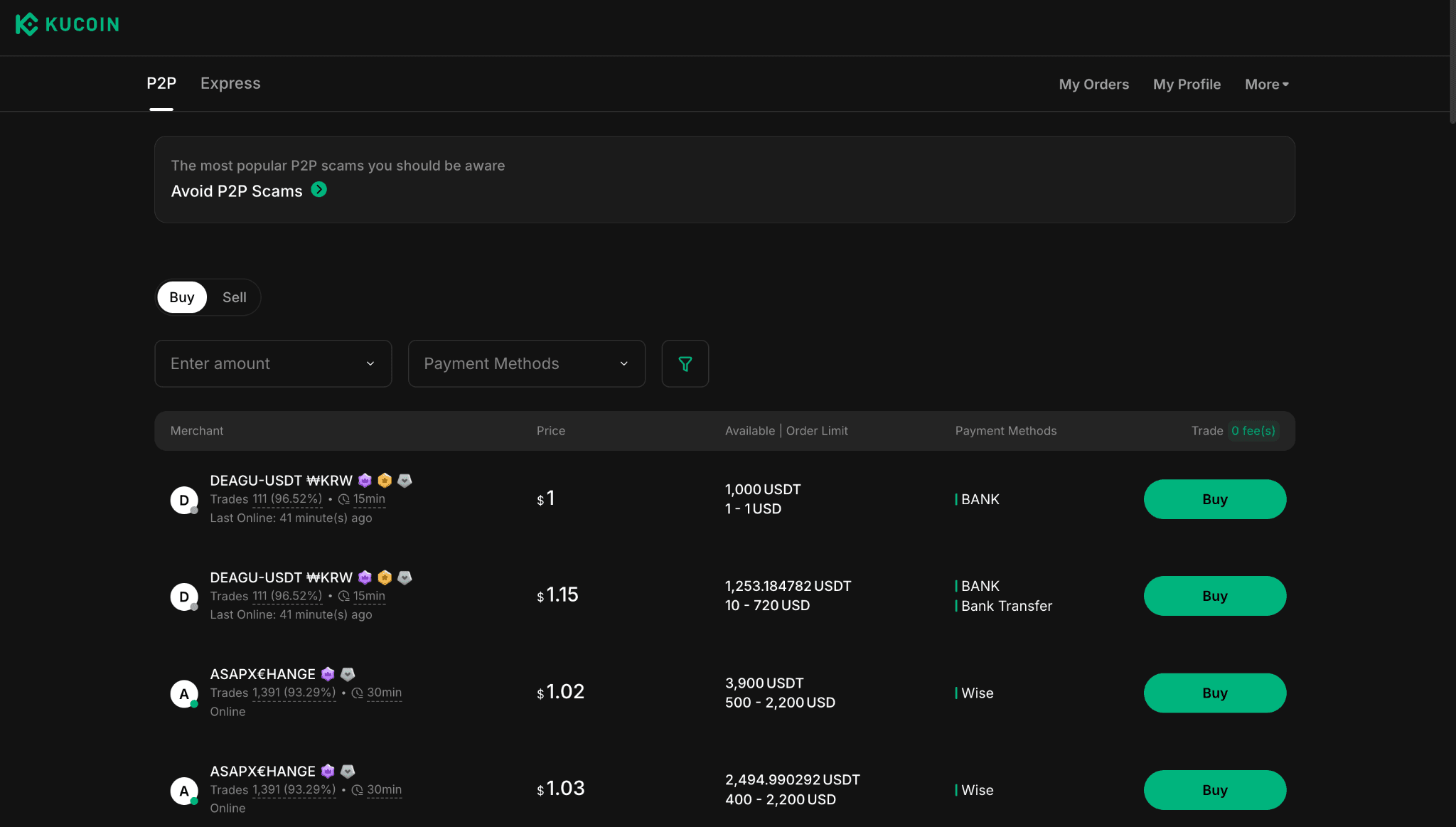The image size is (1456, 827).
Task: Buy from DEAGU-USDT at $1
Action: 1214,499
